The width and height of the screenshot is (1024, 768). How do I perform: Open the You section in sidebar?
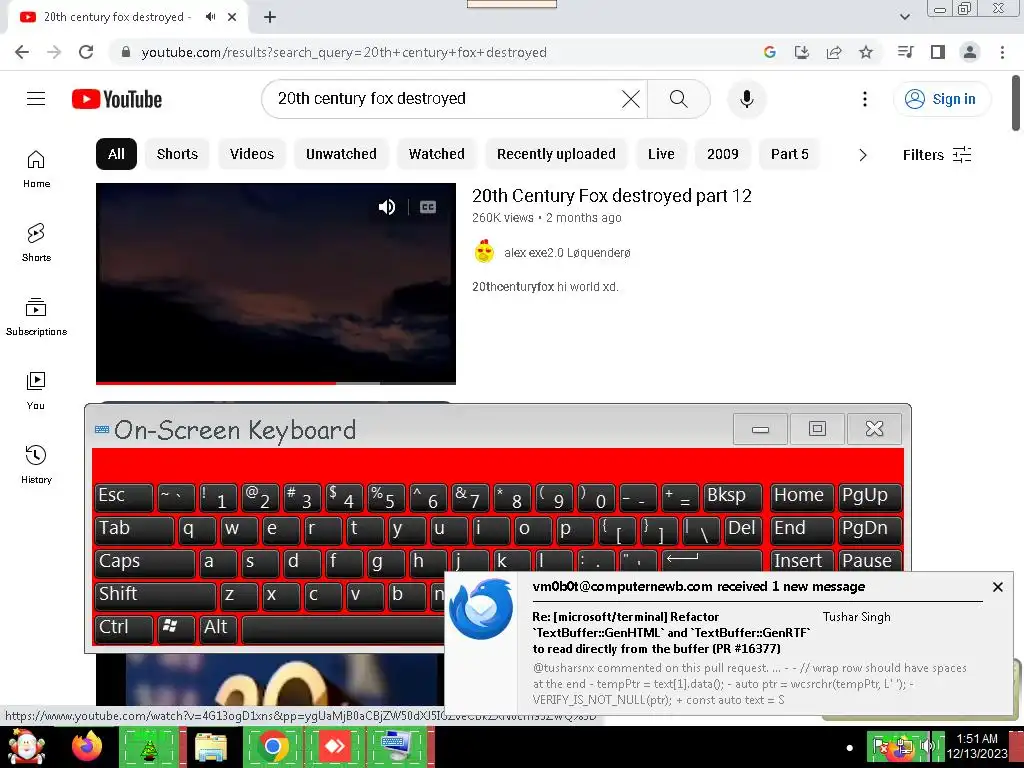(36, 391)
